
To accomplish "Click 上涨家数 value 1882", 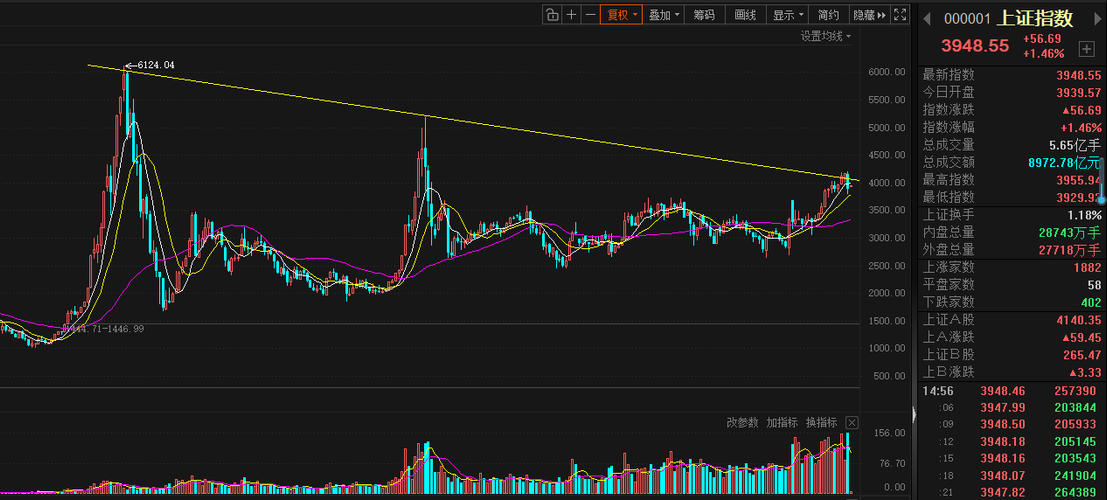I will [x=1087, y=268].
